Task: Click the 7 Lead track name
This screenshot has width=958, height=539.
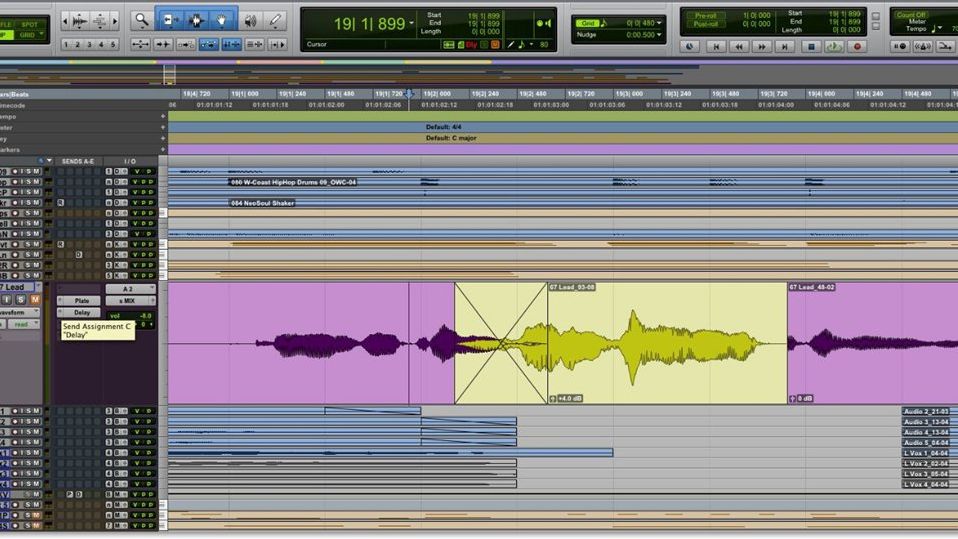Action: 17,287
